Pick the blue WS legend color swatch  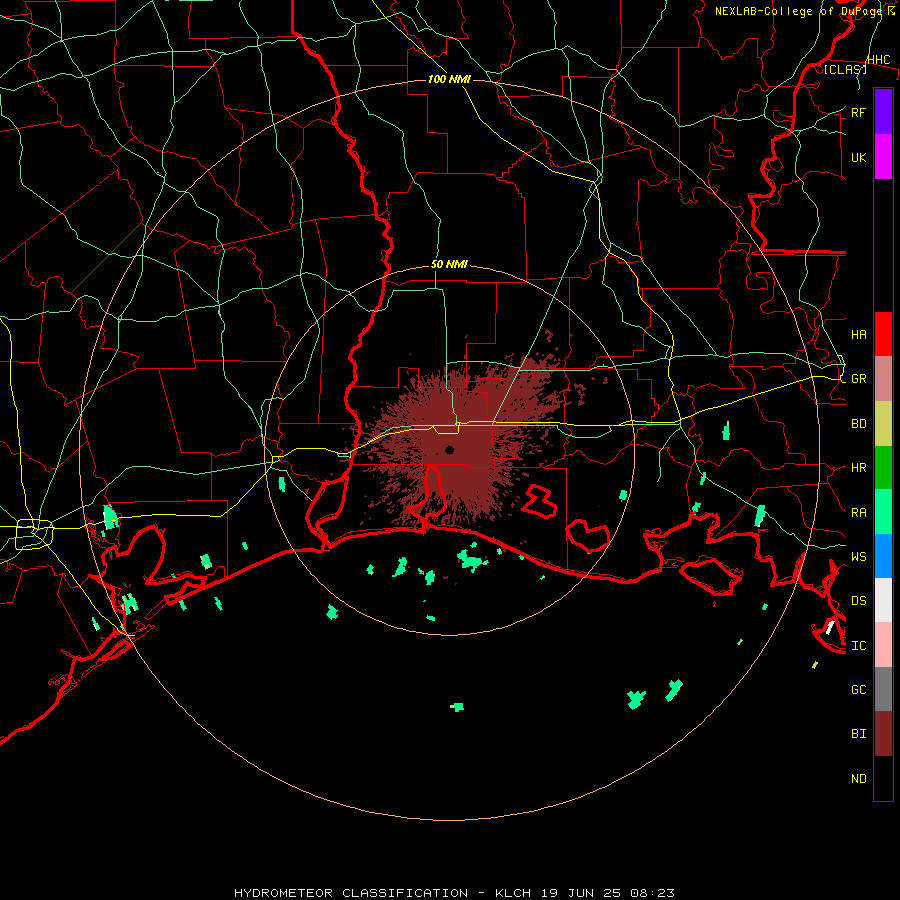tap(883, 556)
